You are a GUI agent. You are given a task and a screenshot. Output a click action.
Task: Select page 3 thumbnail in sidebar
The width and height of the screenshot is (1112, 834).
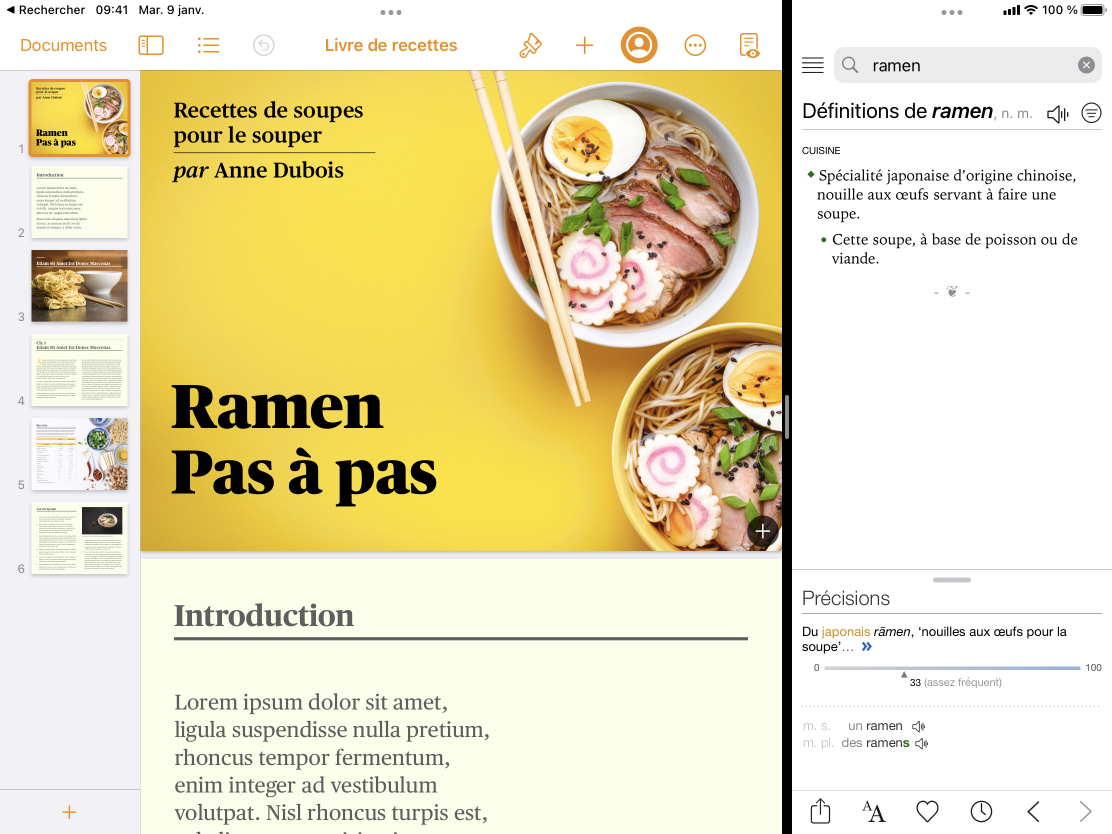point(79,286)
